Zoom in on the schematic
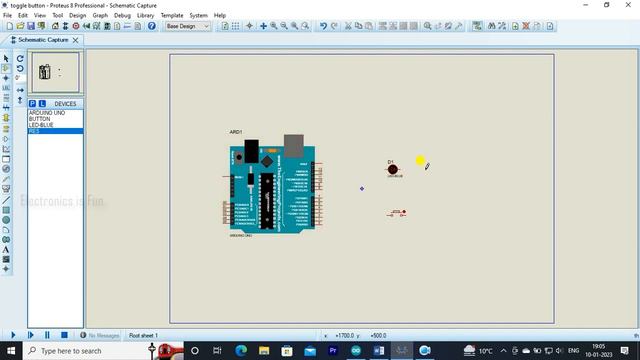This screenshot has width=640, height=360. coord(274,26)
